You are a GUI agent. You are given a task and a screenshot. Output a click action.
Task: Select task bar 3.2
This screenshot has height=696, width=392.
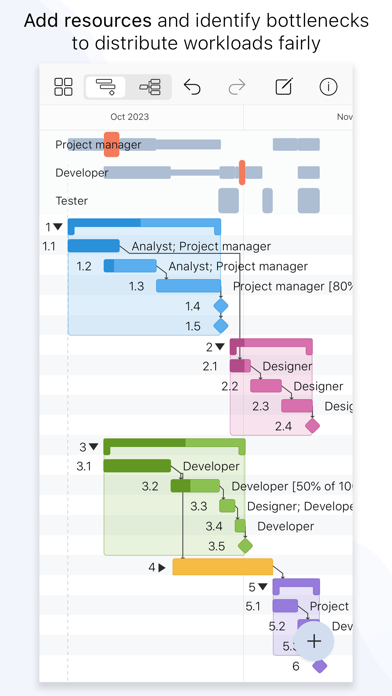(195, 486)
